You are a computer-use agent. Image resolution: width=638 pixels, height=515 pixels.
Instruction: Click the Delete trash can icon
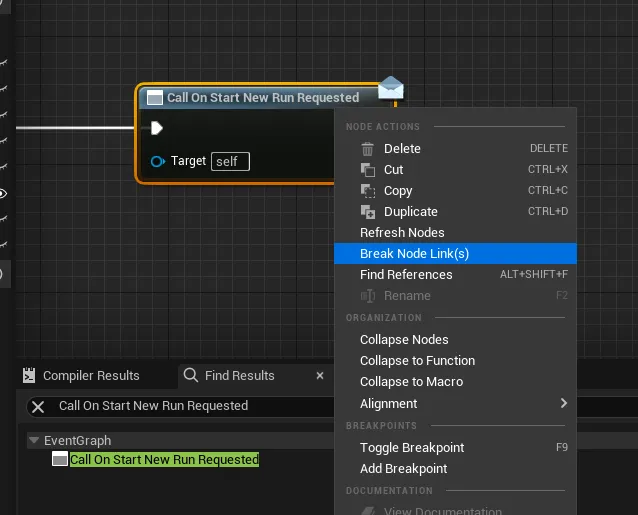click(367, 149)
